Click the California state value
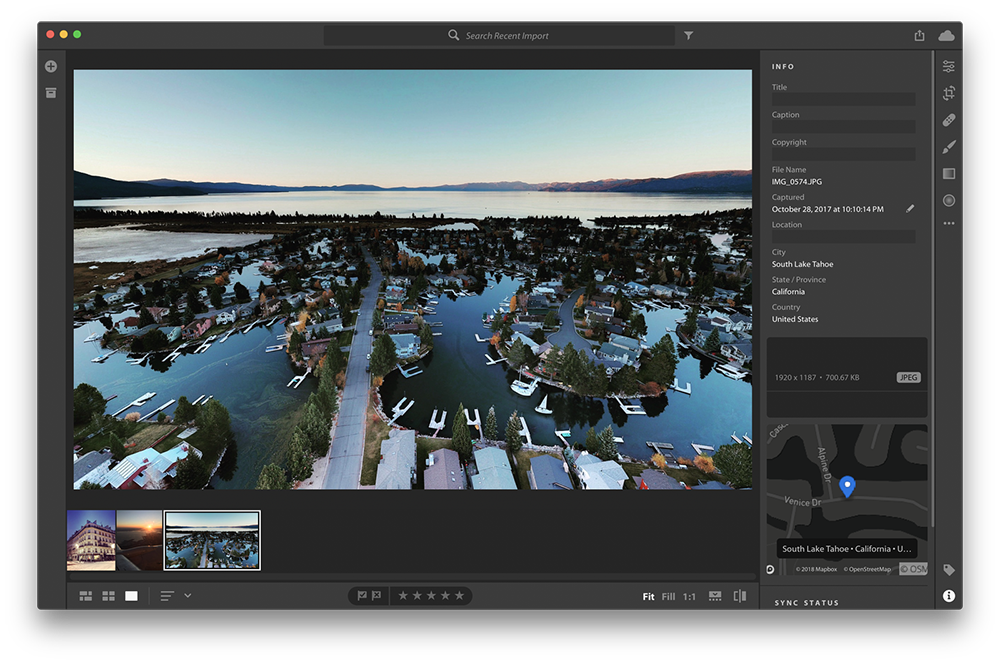This screenshot has height=663, width=1000. pyautogui.click(x=788, y=291)
